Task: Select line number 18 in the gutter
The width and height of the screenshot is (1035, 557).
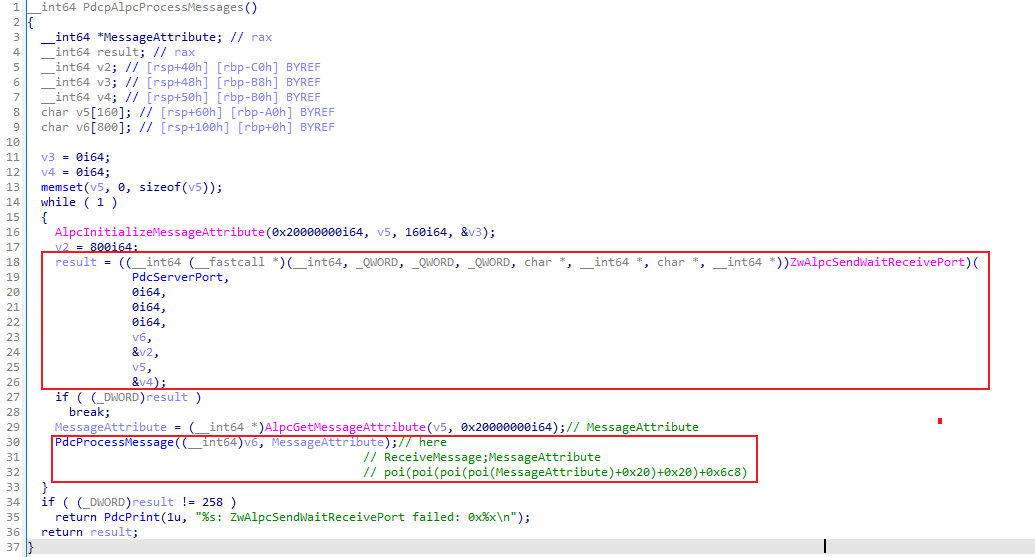Action: 13,262
